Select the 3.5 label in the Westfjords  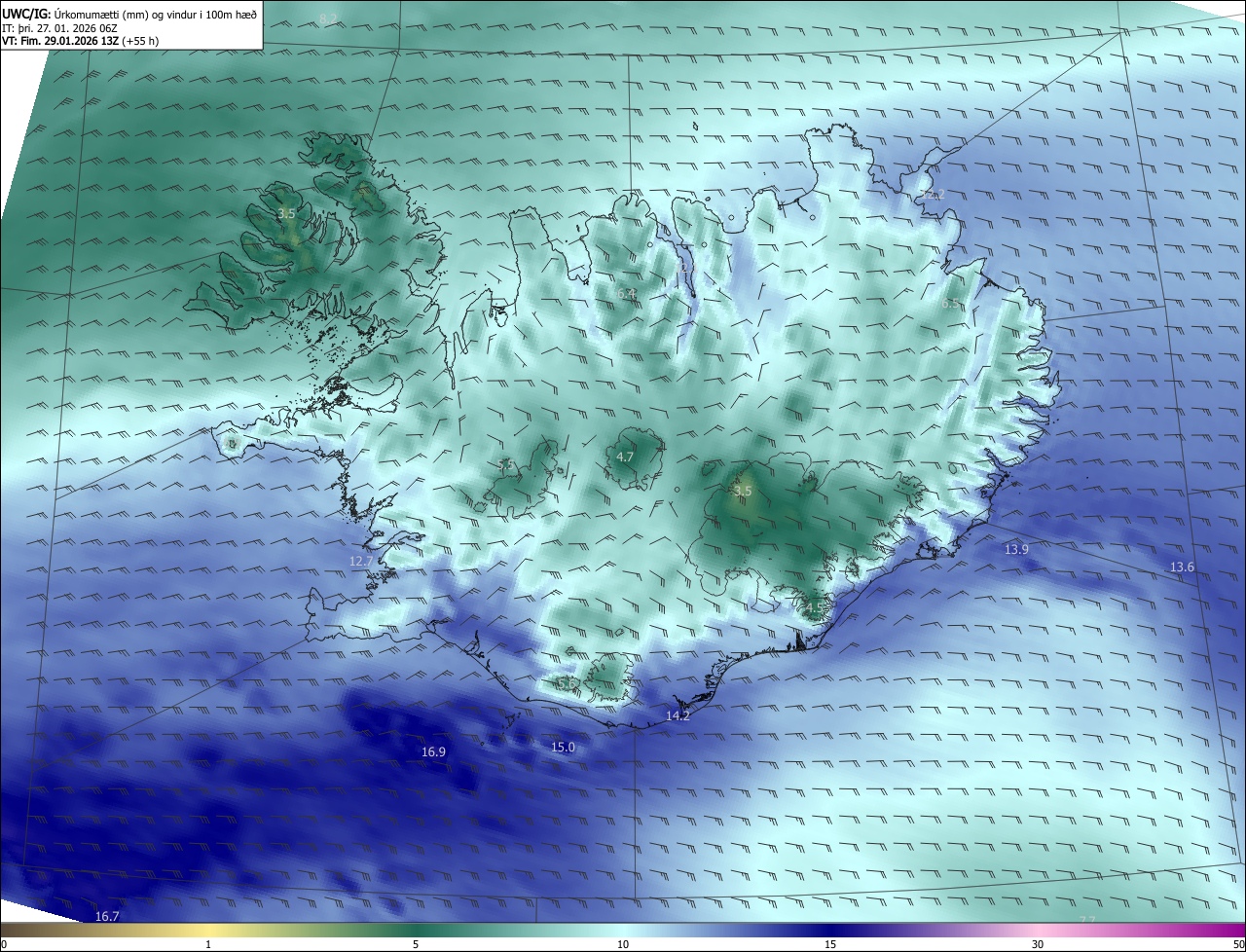286,213
